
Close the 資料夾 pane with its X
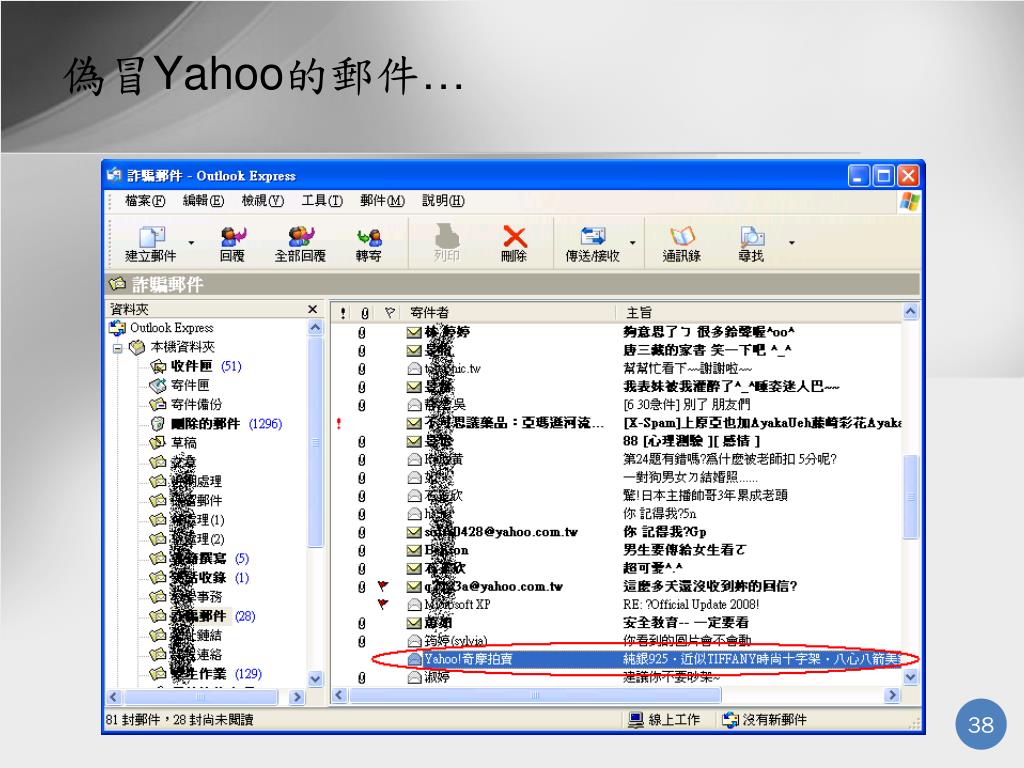point(312,309)
